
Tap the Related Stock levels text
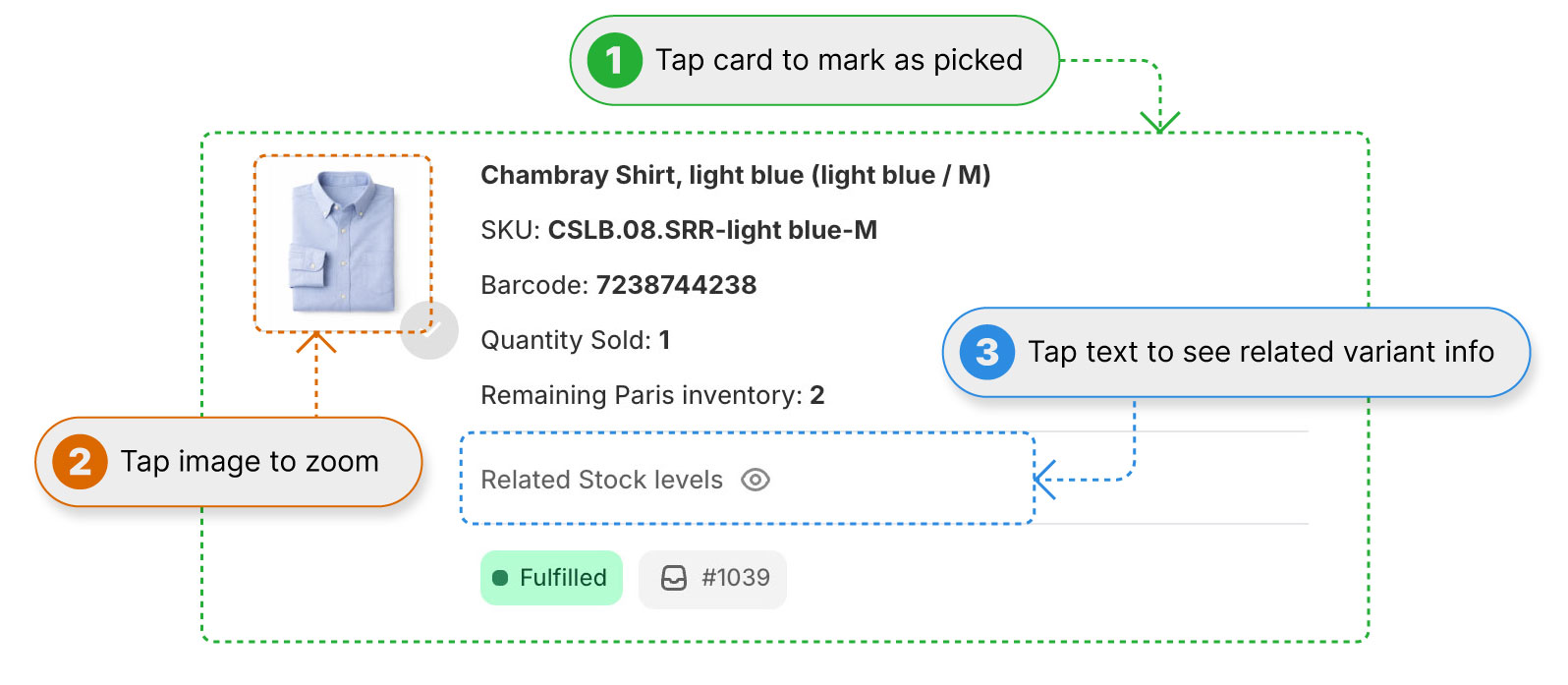coord(601,480)
